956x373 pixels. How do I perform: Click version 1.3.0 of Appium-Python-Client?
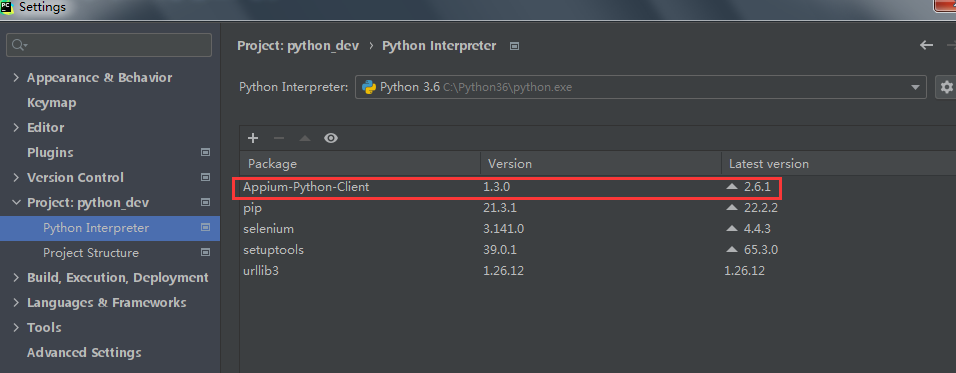496,187
